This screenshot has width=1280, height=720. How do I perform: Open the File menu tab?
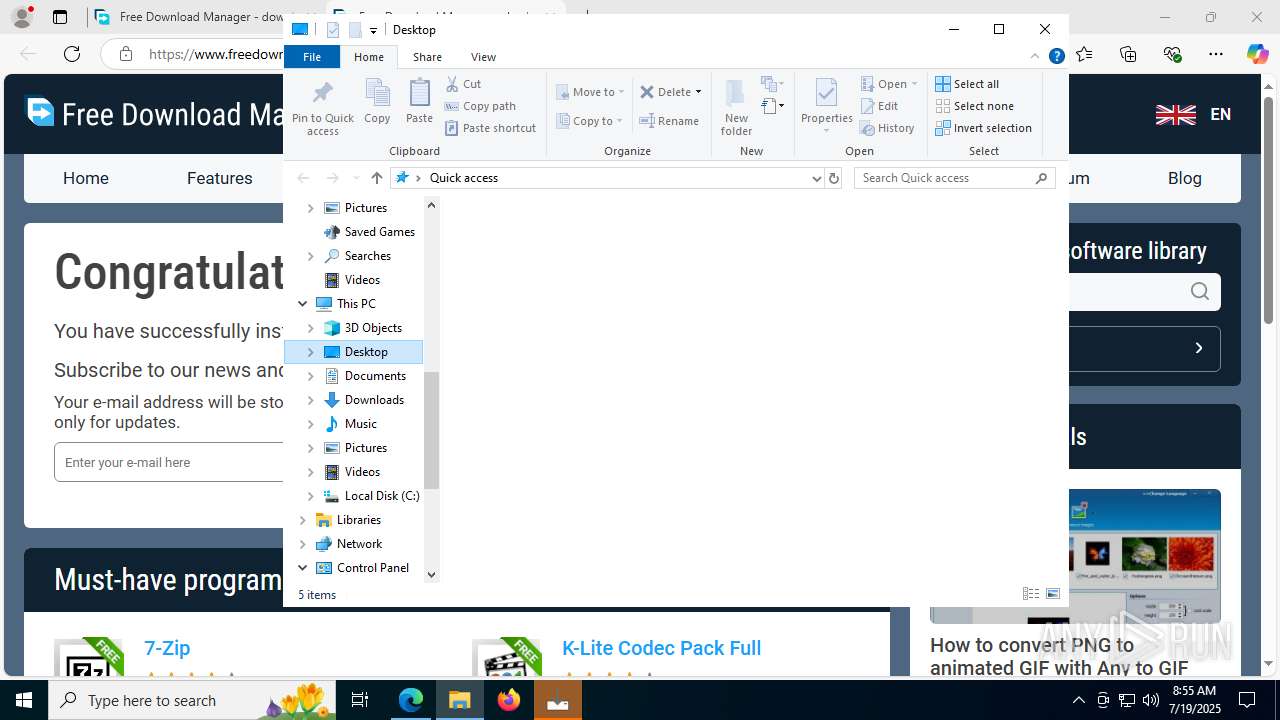312,57
